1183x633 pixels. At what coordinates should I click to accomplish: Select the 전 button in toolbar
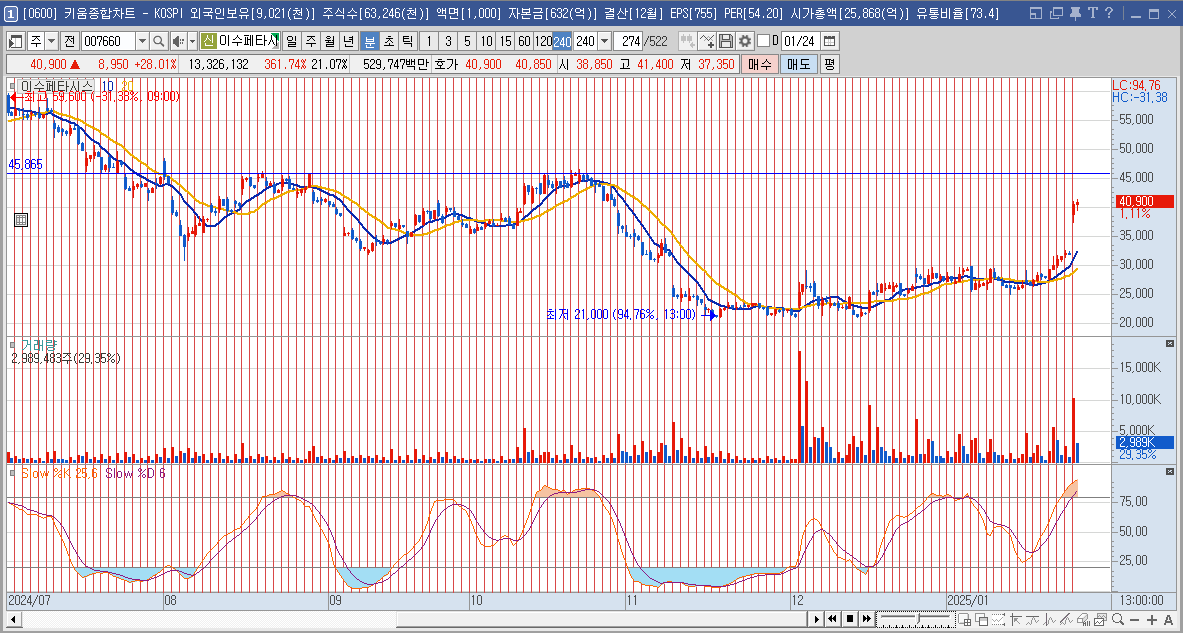pos(68,41)
